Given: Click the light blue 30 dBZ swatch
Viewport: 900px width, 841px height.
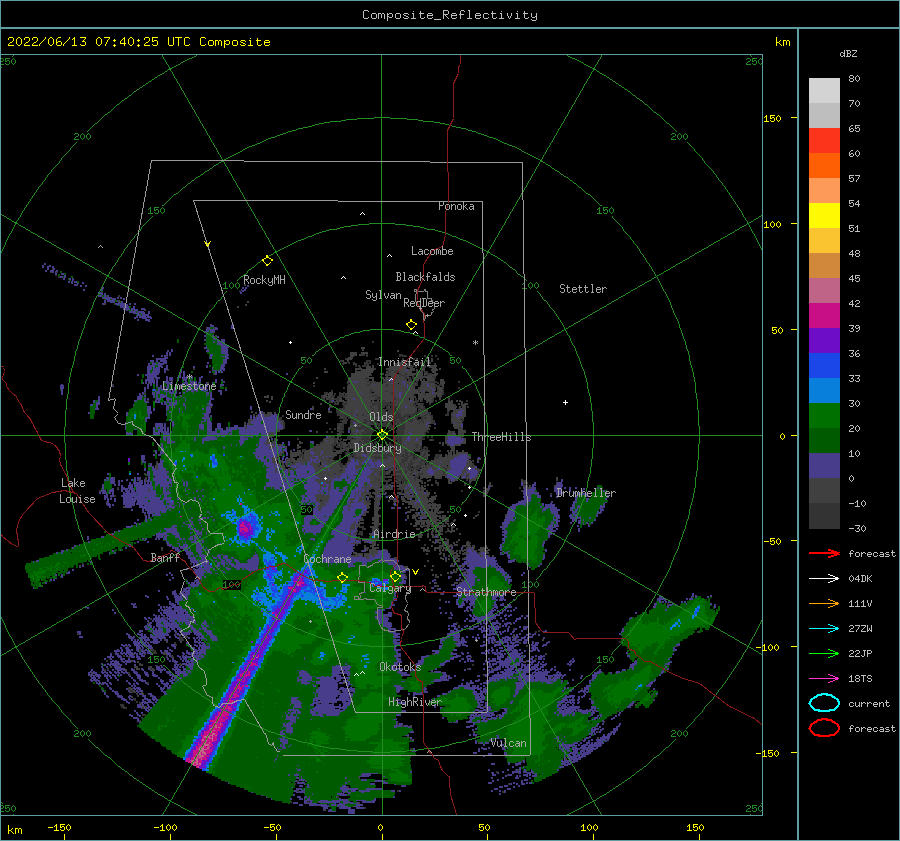Looking at the screenshot, I should (824, 390).
